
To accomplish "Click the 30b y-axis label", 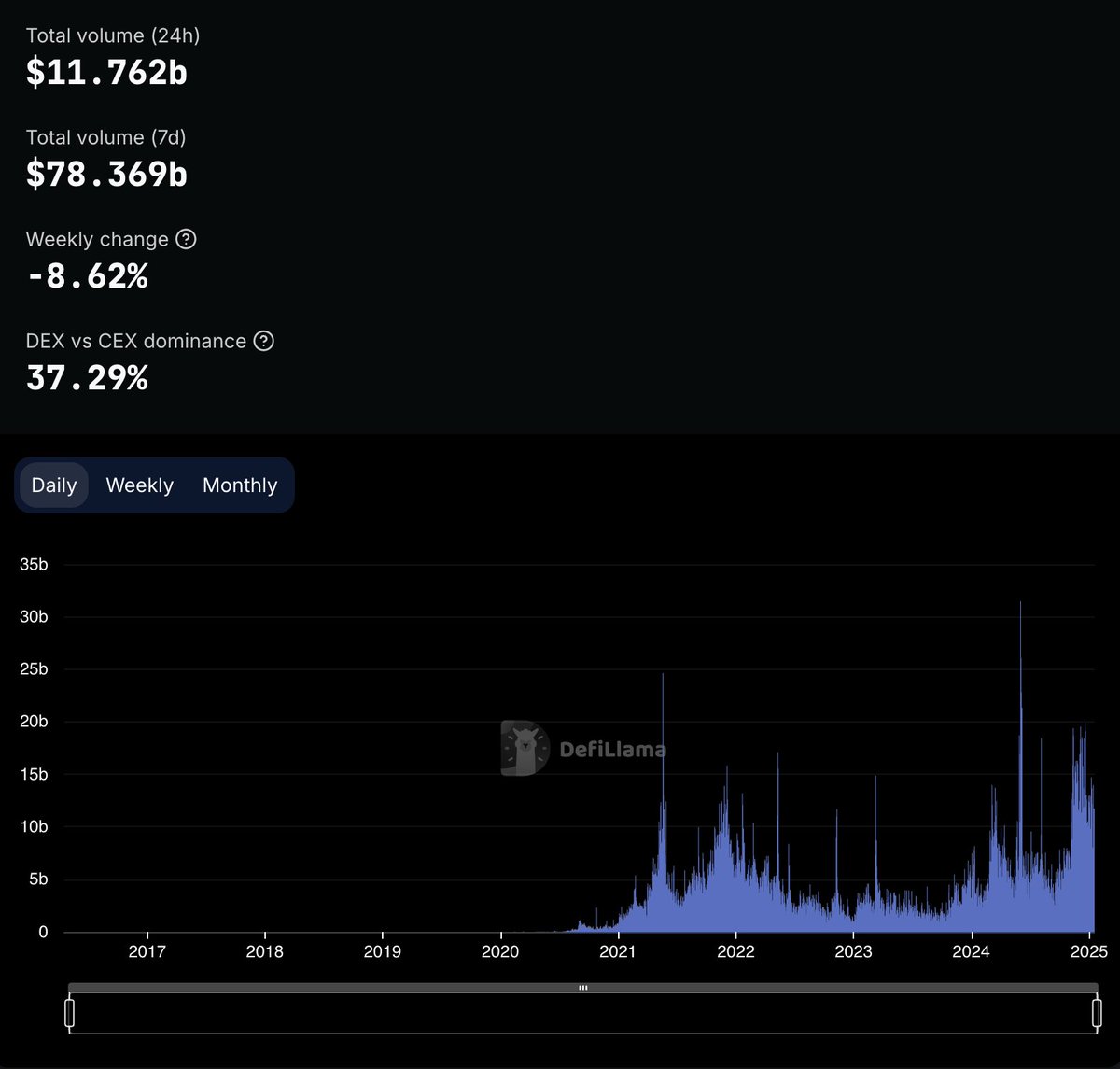I will (x=33, y=617).
